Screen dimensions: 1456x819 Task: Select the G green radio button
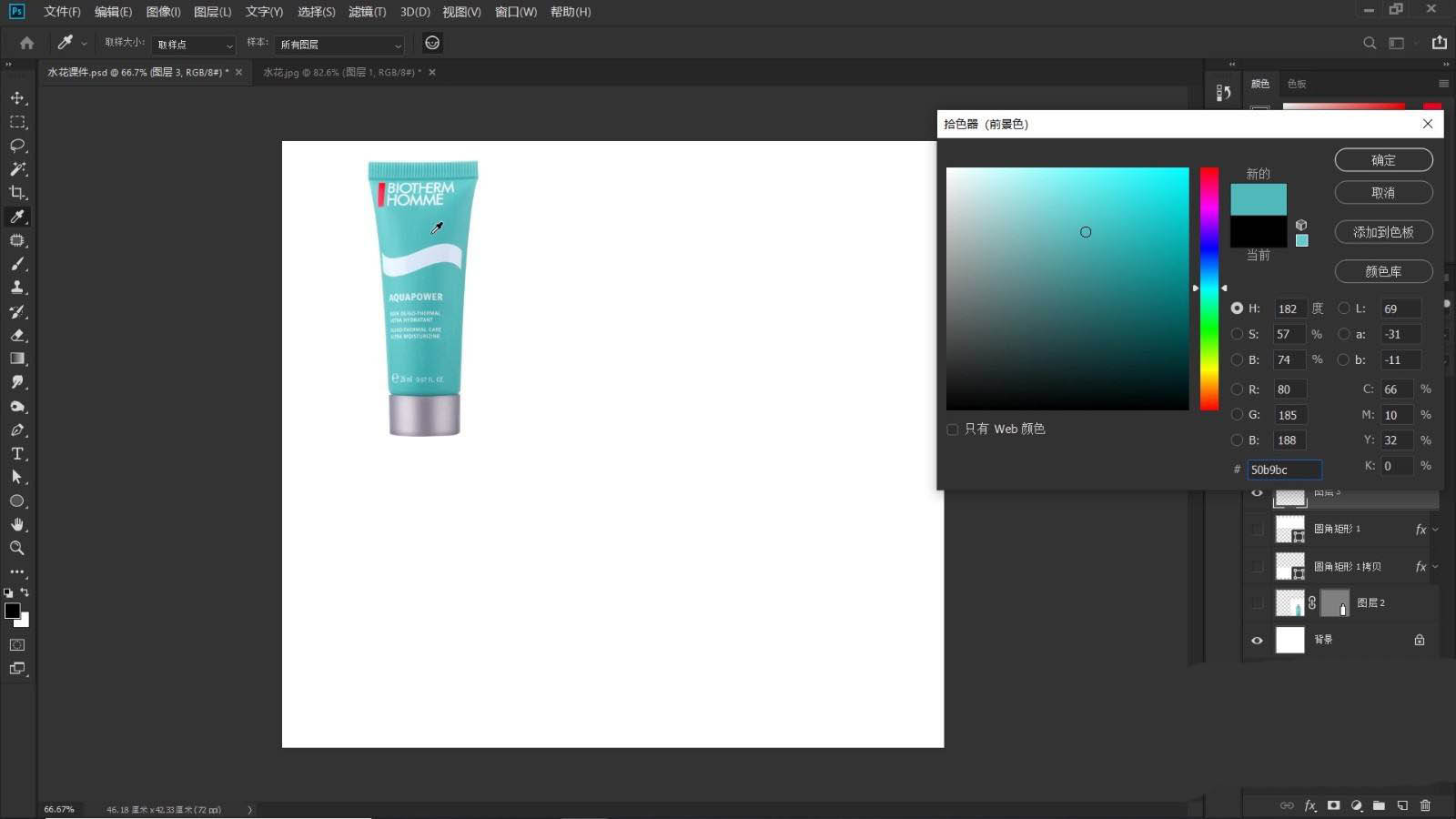(x=1237, y=414)
